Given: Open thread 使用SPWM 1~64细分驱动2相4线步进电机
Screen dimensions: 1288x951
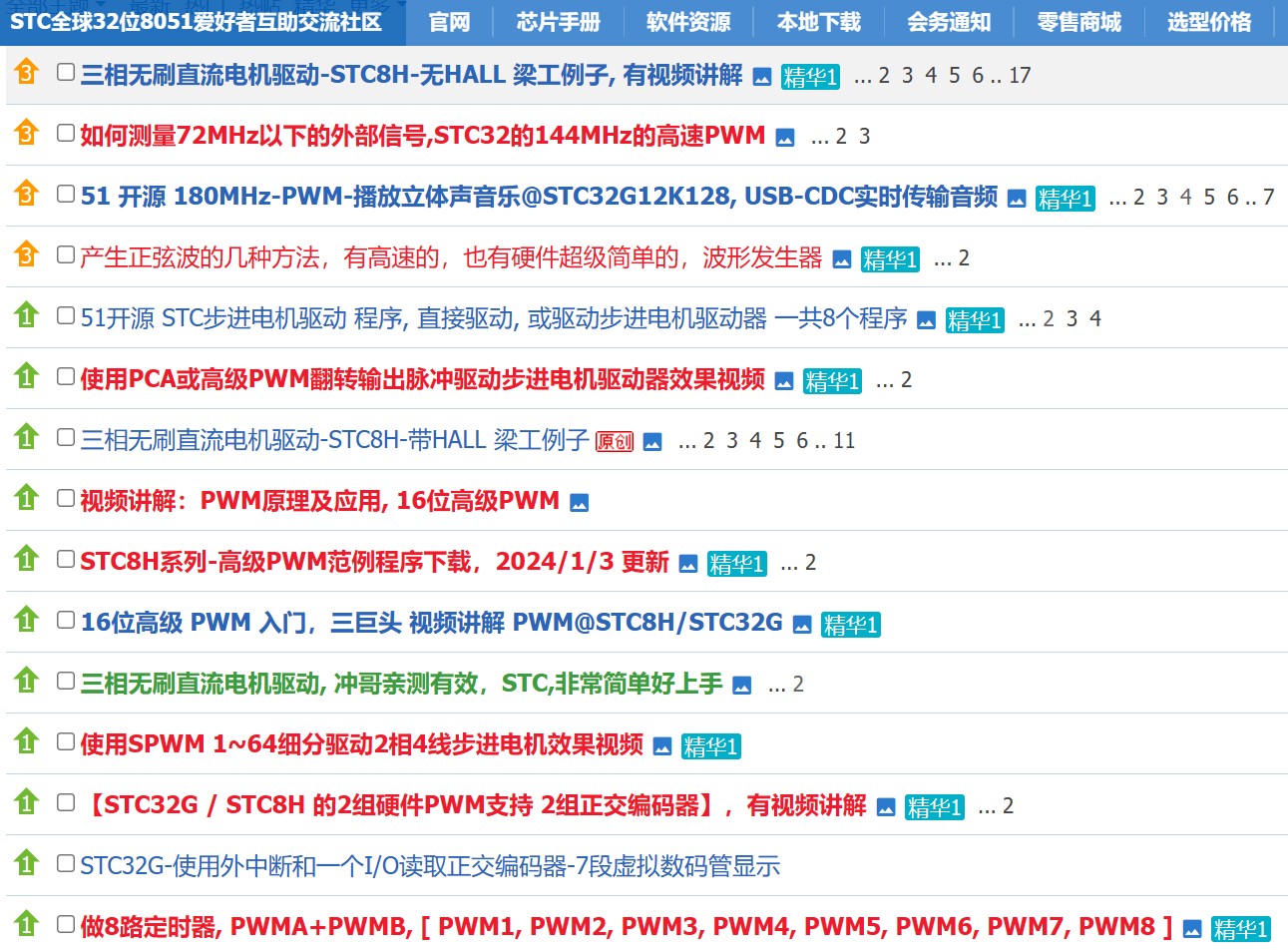Looking at the screenshot, I should (x=362, y=744).
